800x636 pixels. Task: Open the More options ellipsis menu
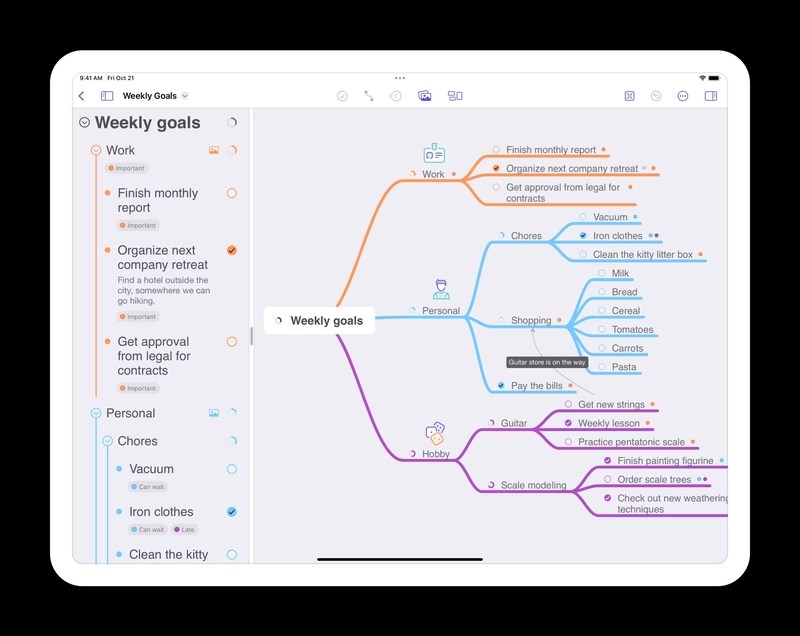coord(682,95)
